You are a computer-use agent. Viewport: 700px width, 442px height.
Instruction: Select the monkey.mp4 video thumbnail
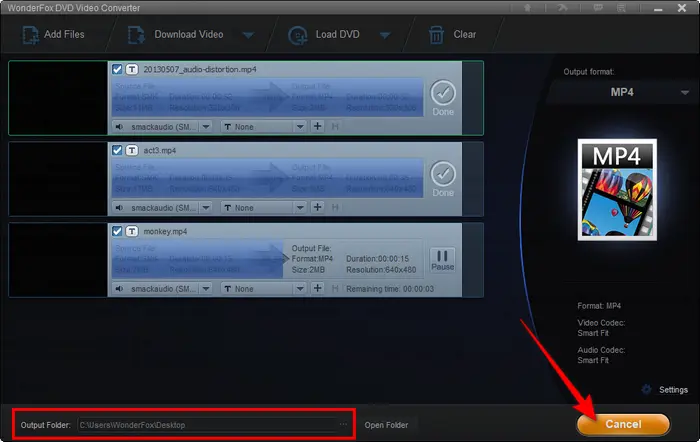(58, 260)
